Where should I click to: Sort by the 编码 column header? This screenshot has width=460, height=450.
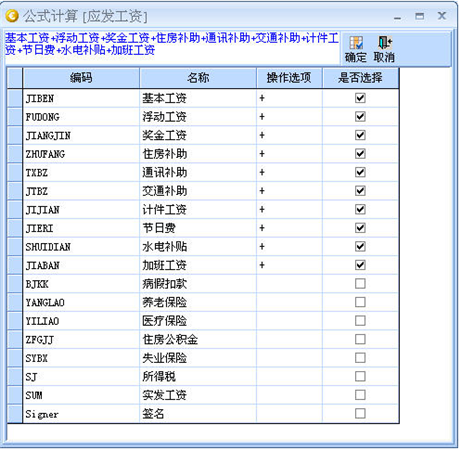click(81, 78)
